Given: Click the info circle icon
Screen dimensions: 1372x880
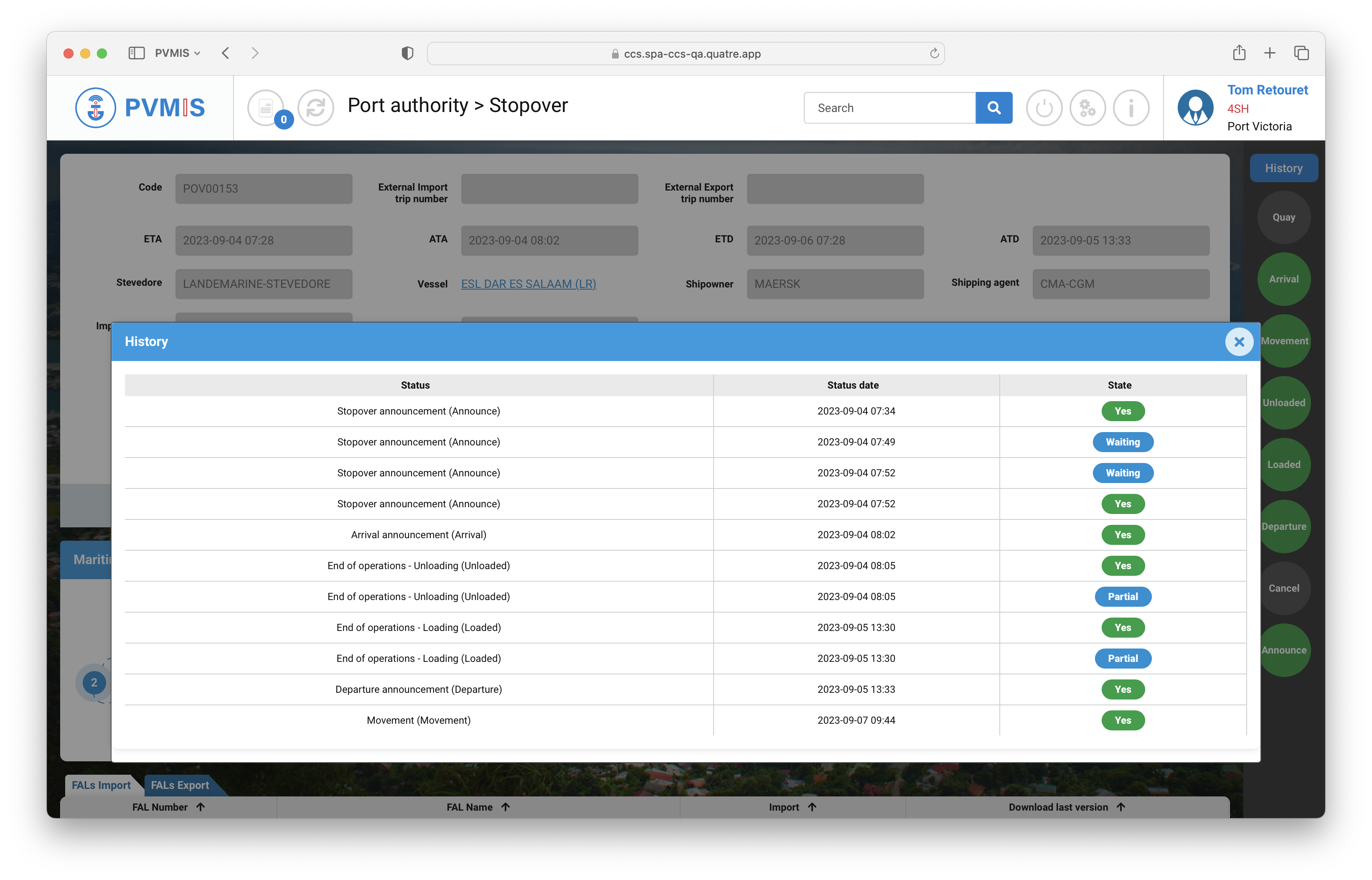Looking at the screenshot, I should tap(1131, 107).
